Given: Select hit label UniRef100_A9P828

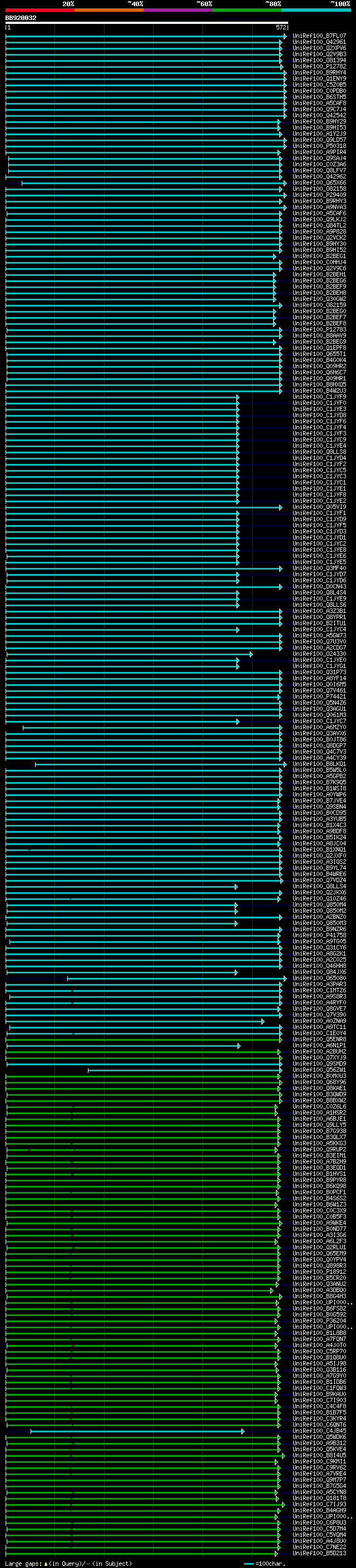Looking at the screenshot, I should point(319,232).
